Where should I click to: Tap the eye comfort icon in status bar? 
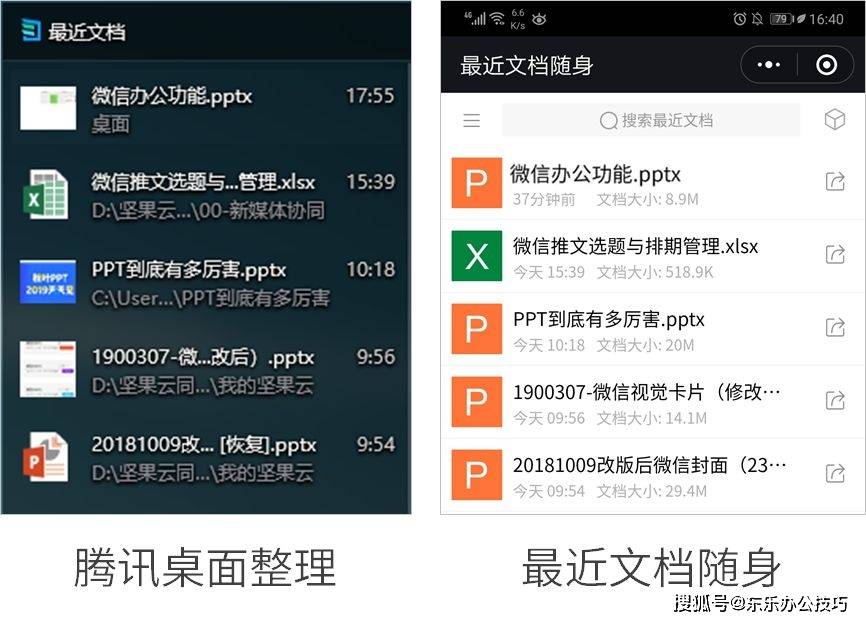click(539, 19)
